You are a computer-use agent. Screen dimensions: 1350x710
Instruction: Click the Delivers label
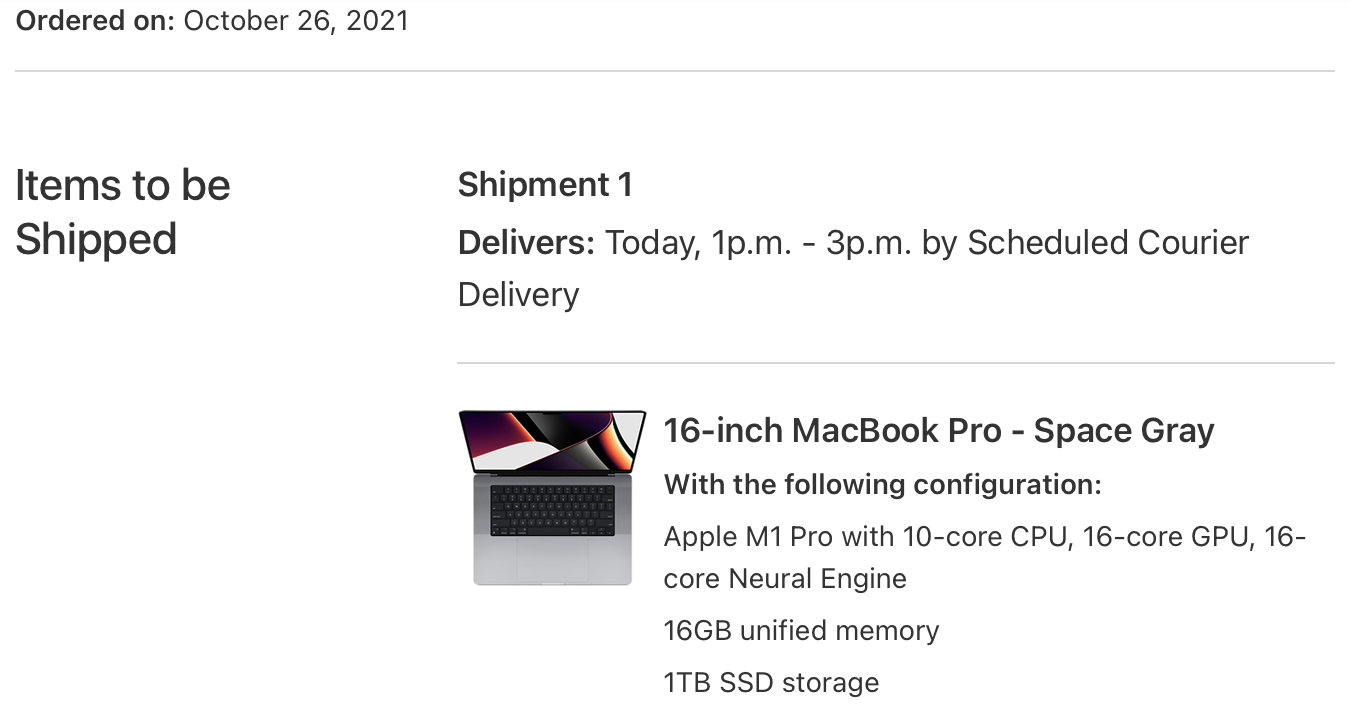tap(527, 243)
